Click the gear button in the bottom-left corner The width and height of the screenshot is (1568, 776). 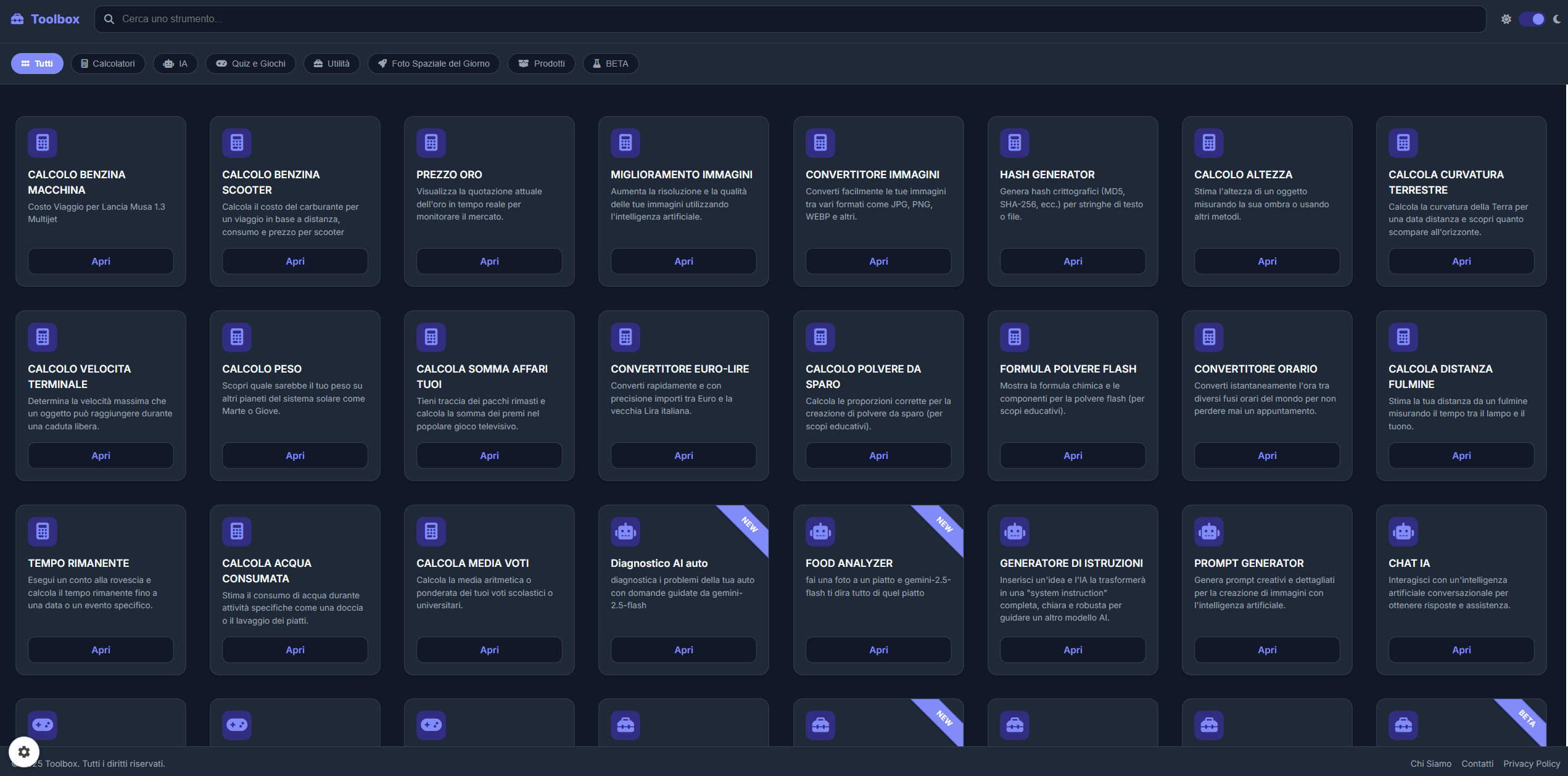24,752
